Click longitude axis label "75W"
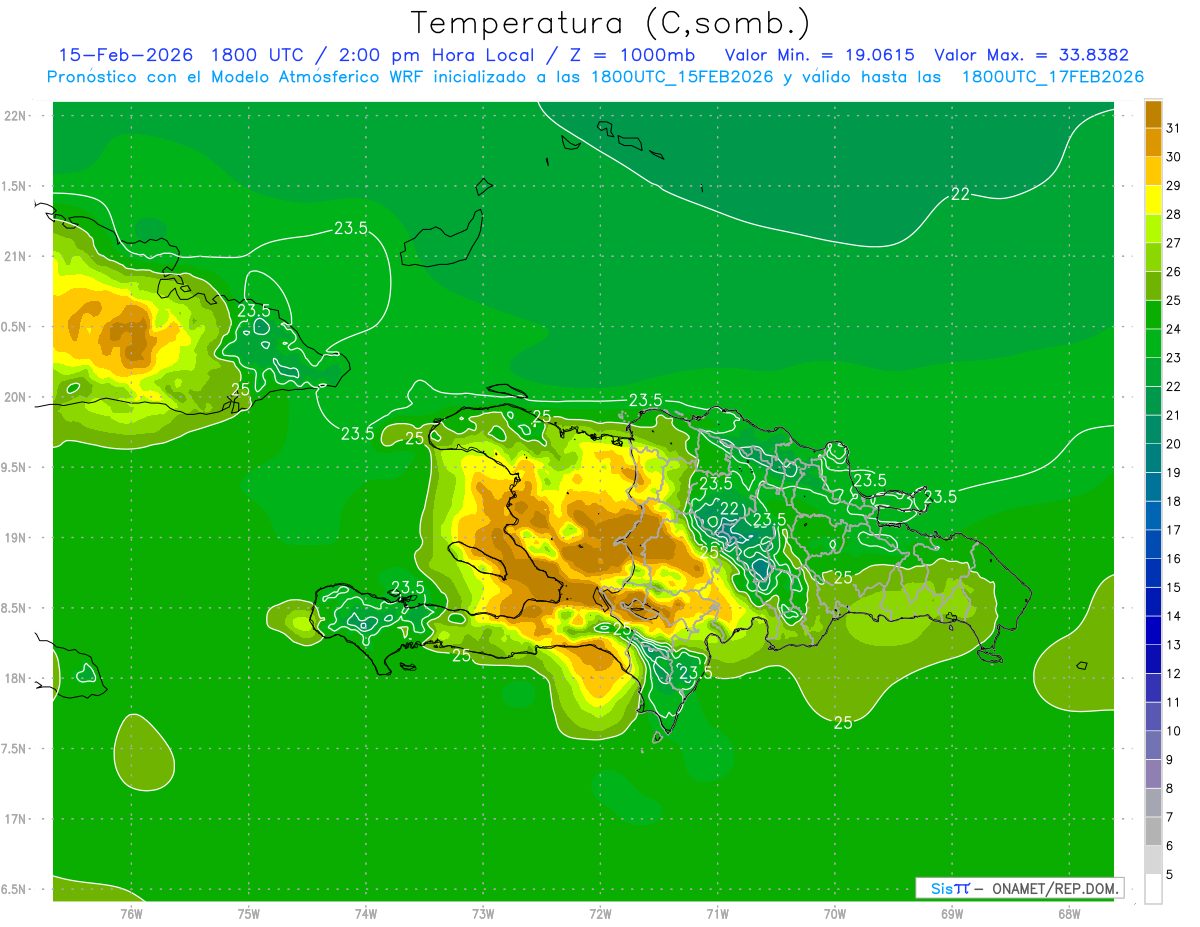This screenshot has width=1200, height=927. pyautogui.click(x=249, y=913)
